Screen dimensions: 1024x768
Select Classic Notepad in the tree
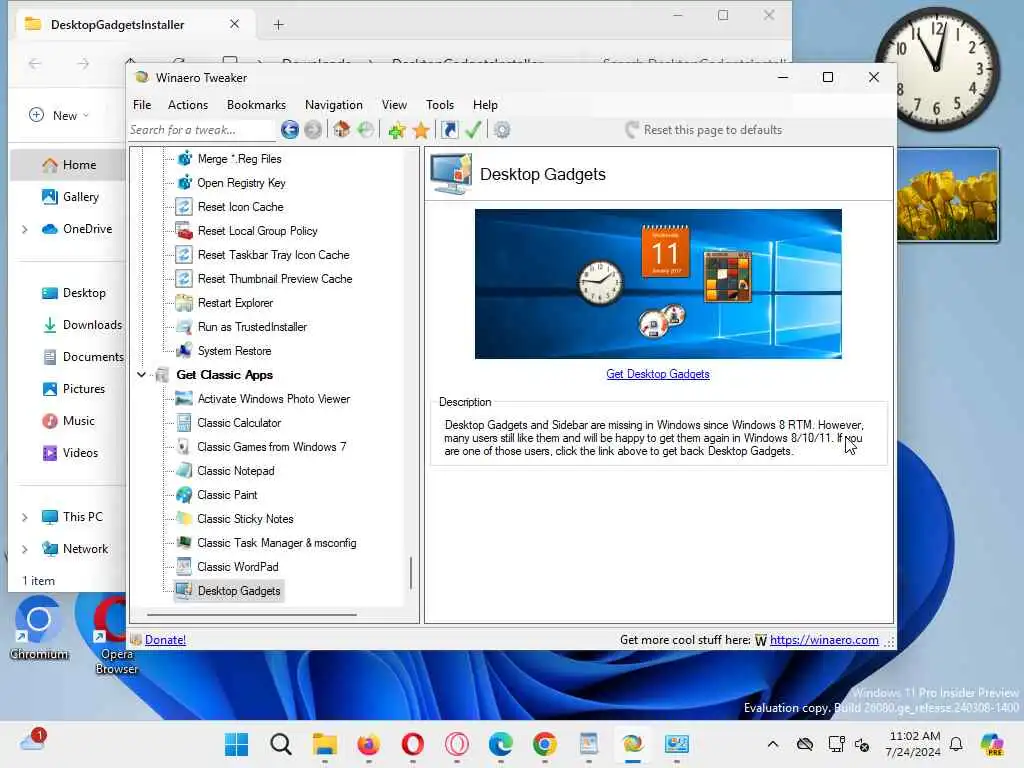tap(236, 472)
